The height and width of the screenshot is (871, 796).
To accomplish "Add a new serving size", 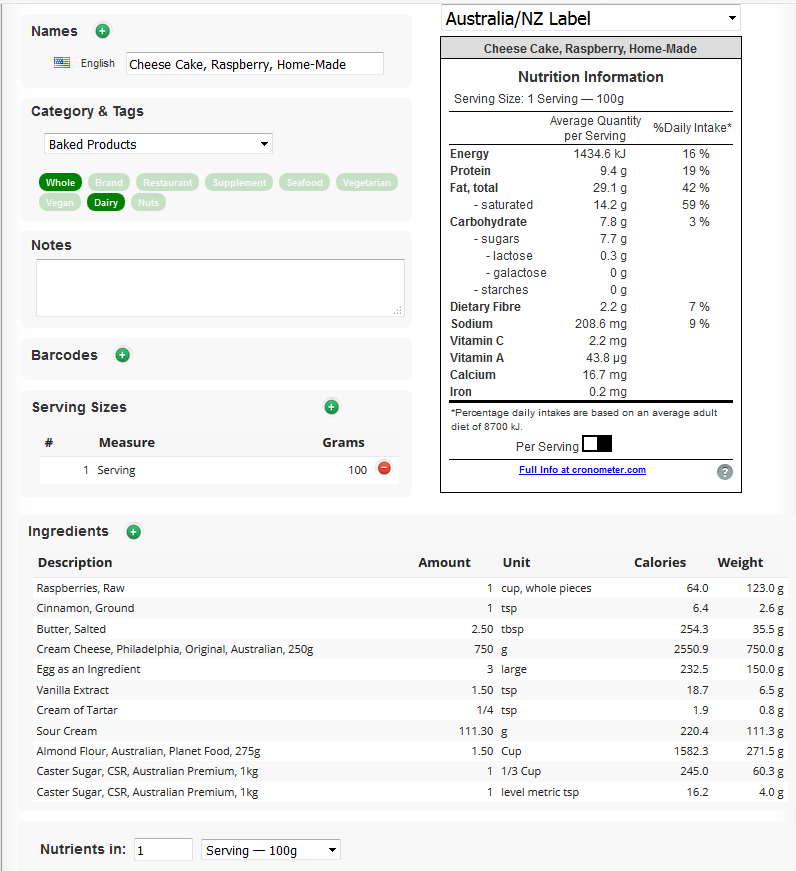I will (332, 407).
